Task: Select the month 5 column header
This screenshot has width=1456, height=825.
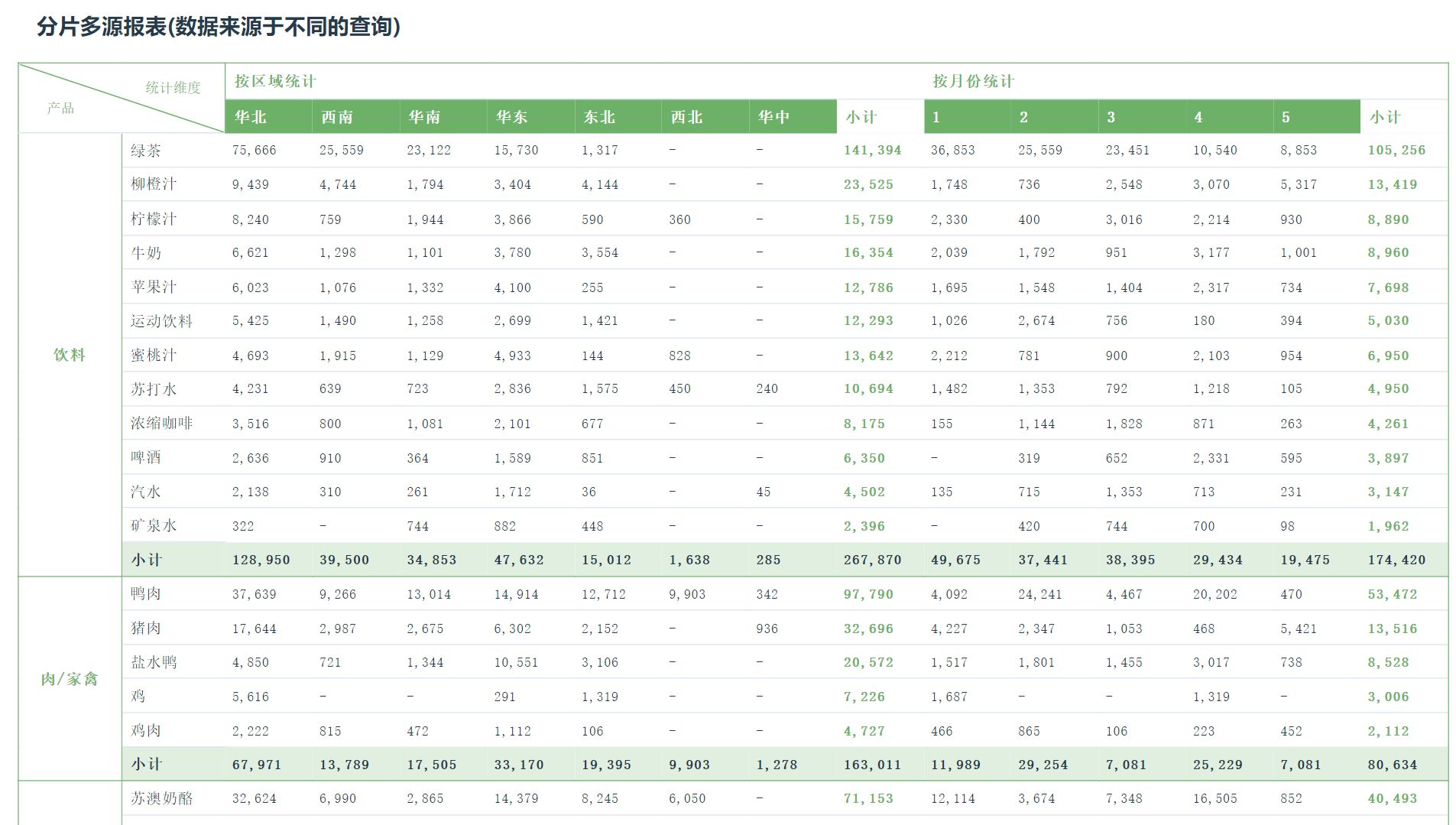Action: point(1316,117)
